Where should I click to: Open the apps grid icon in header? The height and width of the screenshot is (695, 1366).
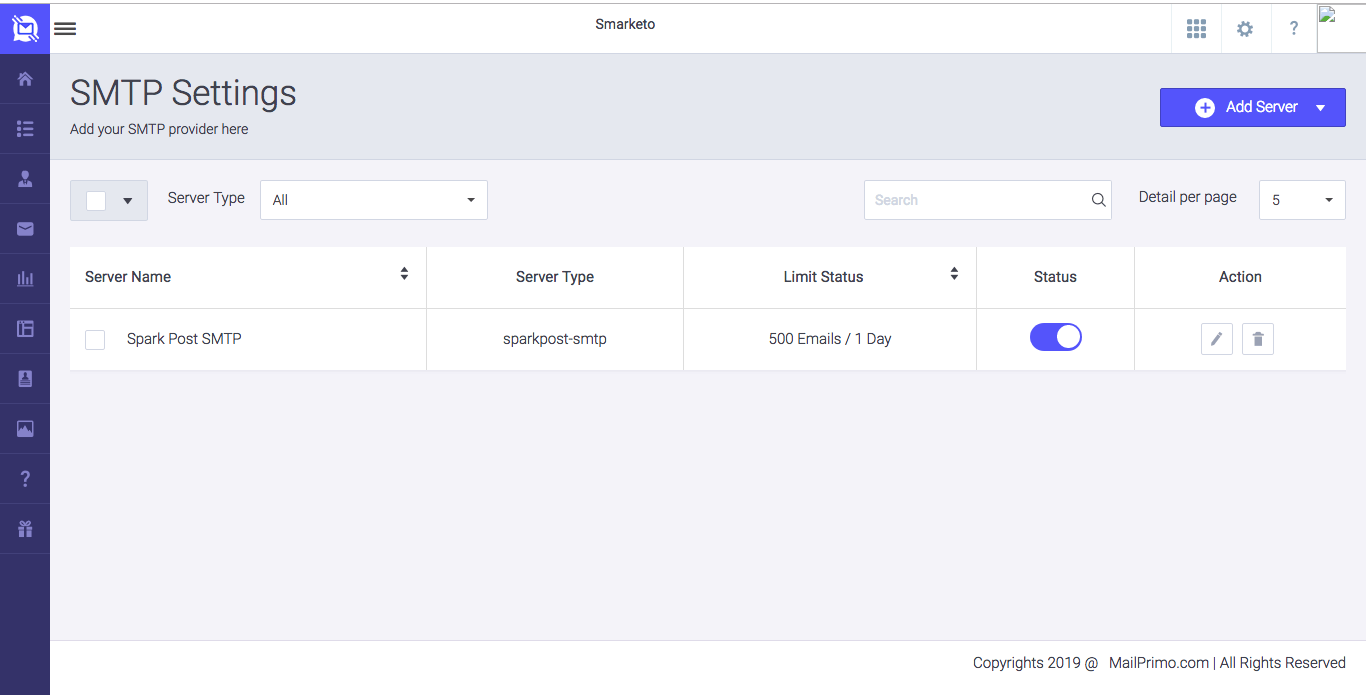tap(1196, 29)
